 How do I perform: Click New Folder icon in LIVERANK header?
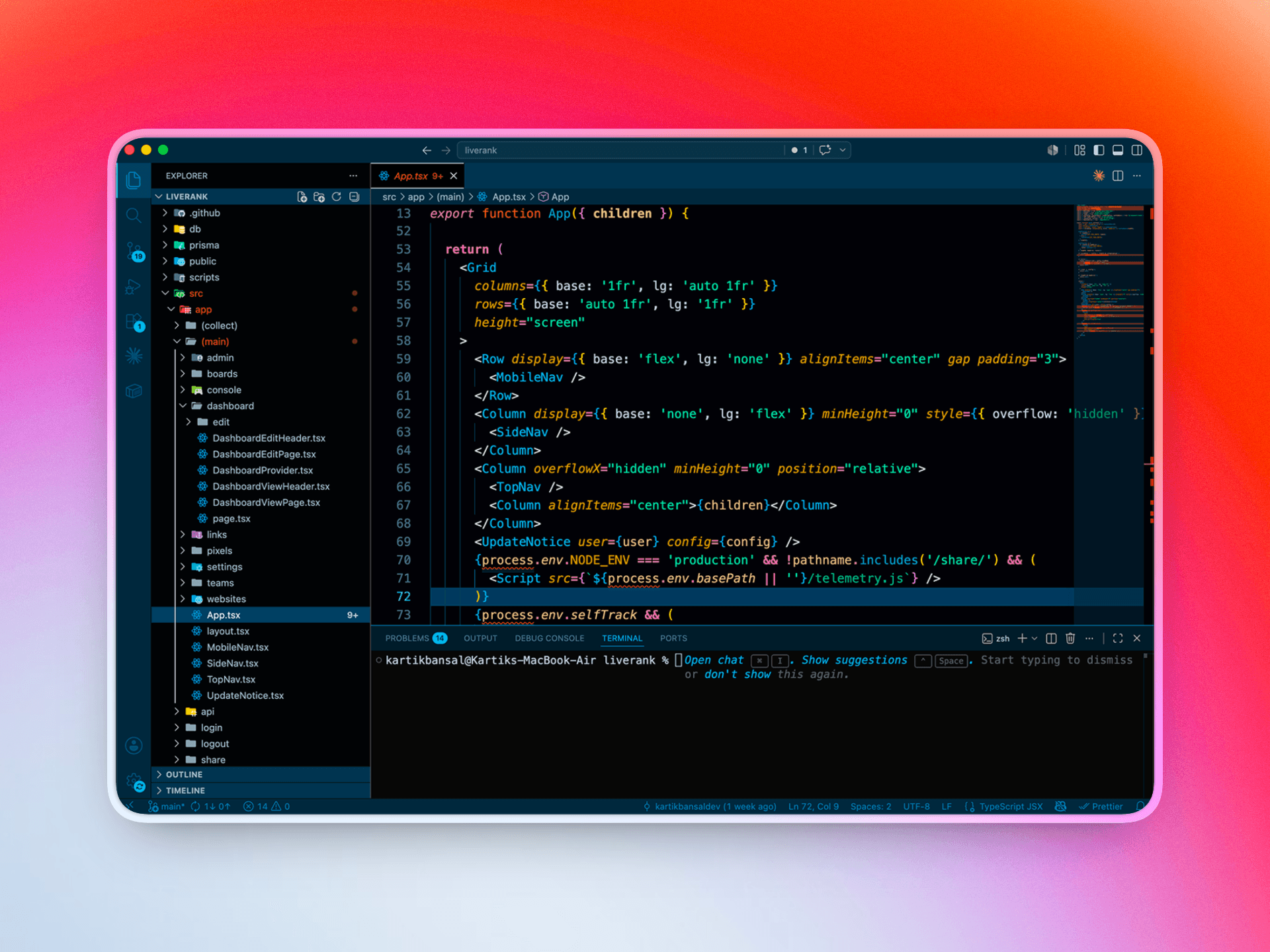(319, 197)
